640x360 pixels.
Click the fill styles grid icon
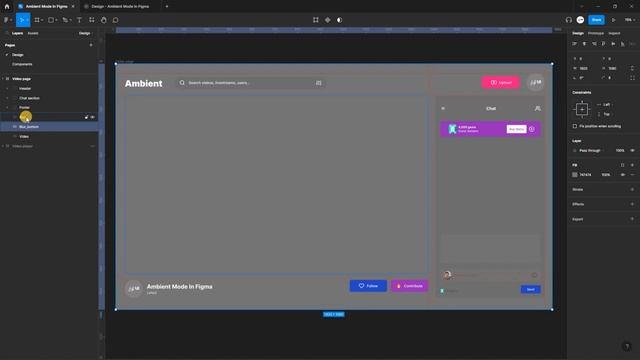622,165
